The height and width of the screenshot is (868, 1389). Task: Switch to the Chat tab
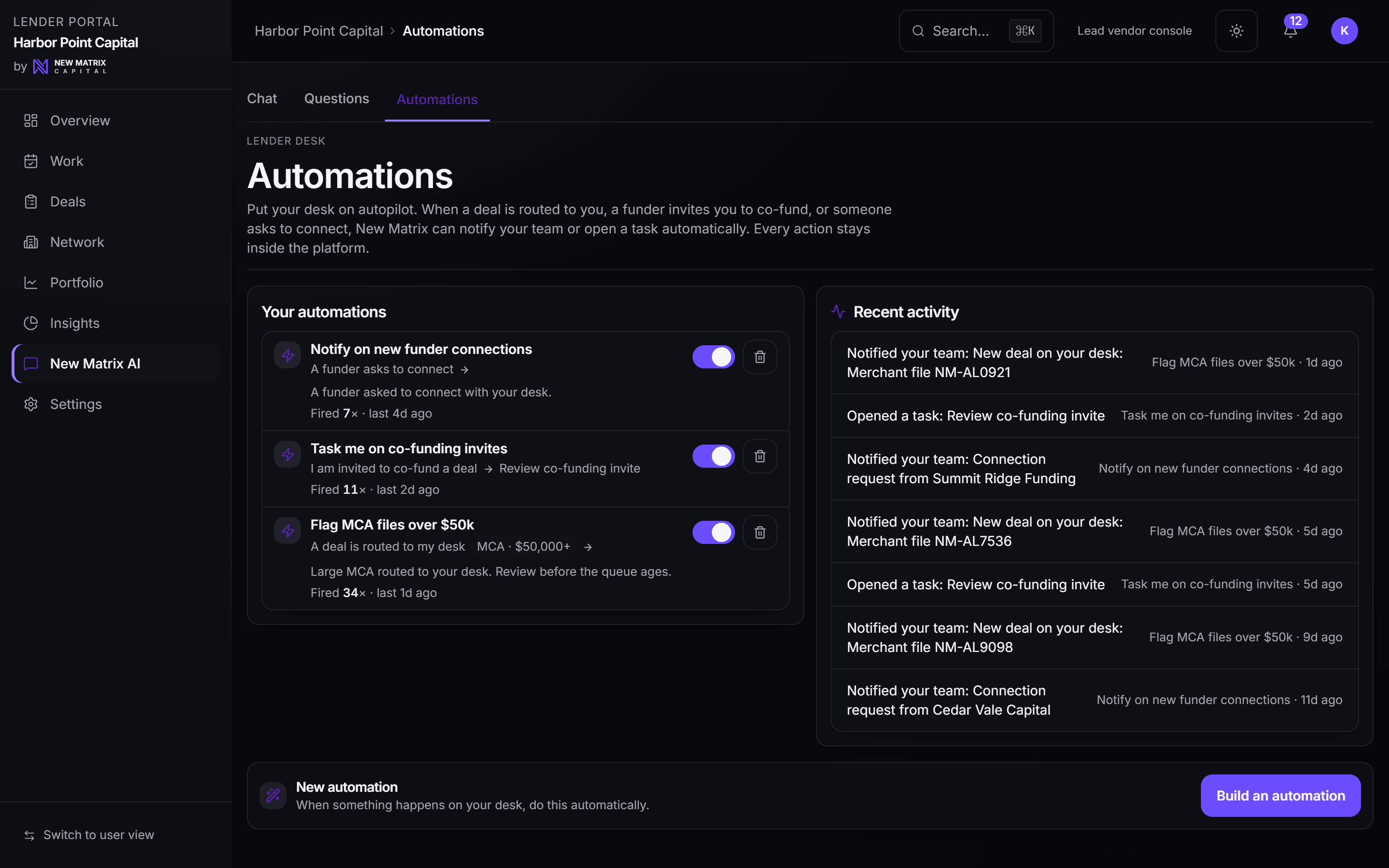(x=262, y=99)
